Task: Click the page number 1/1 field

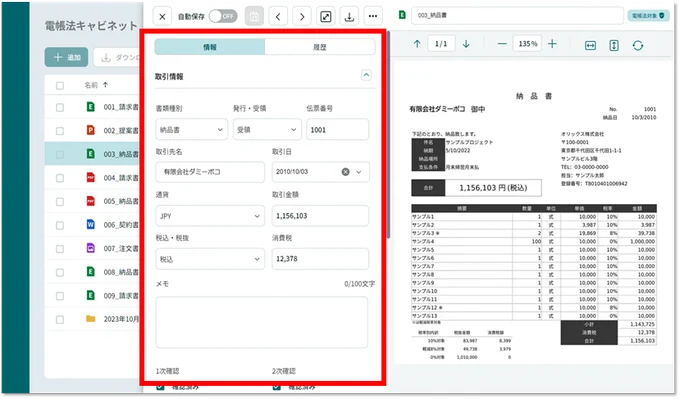Action: [441, 44]
